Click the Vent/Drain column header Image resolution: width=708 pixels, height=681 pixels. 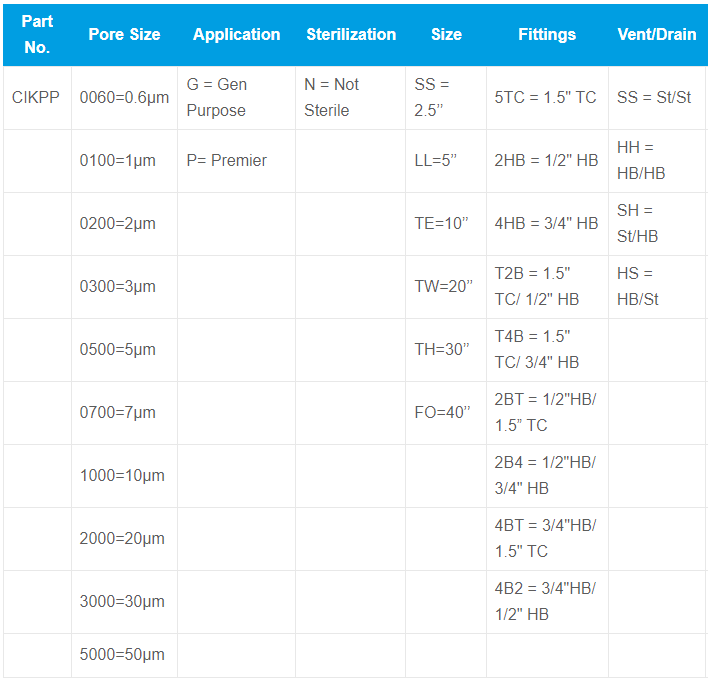657,34
